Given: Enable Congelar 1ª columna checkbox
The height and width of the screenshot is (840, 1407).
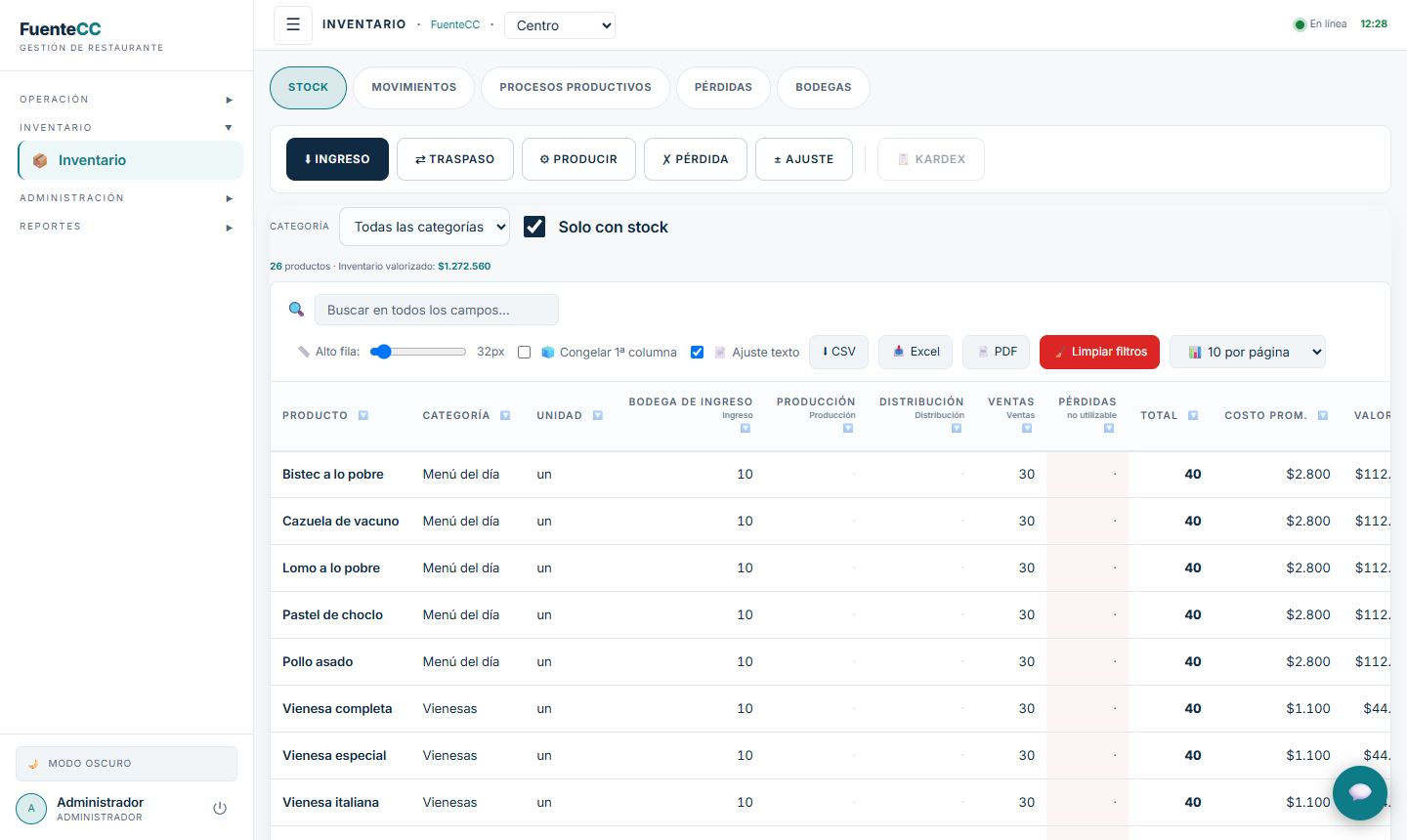Looking at the screenshot, I should [525, 353].
